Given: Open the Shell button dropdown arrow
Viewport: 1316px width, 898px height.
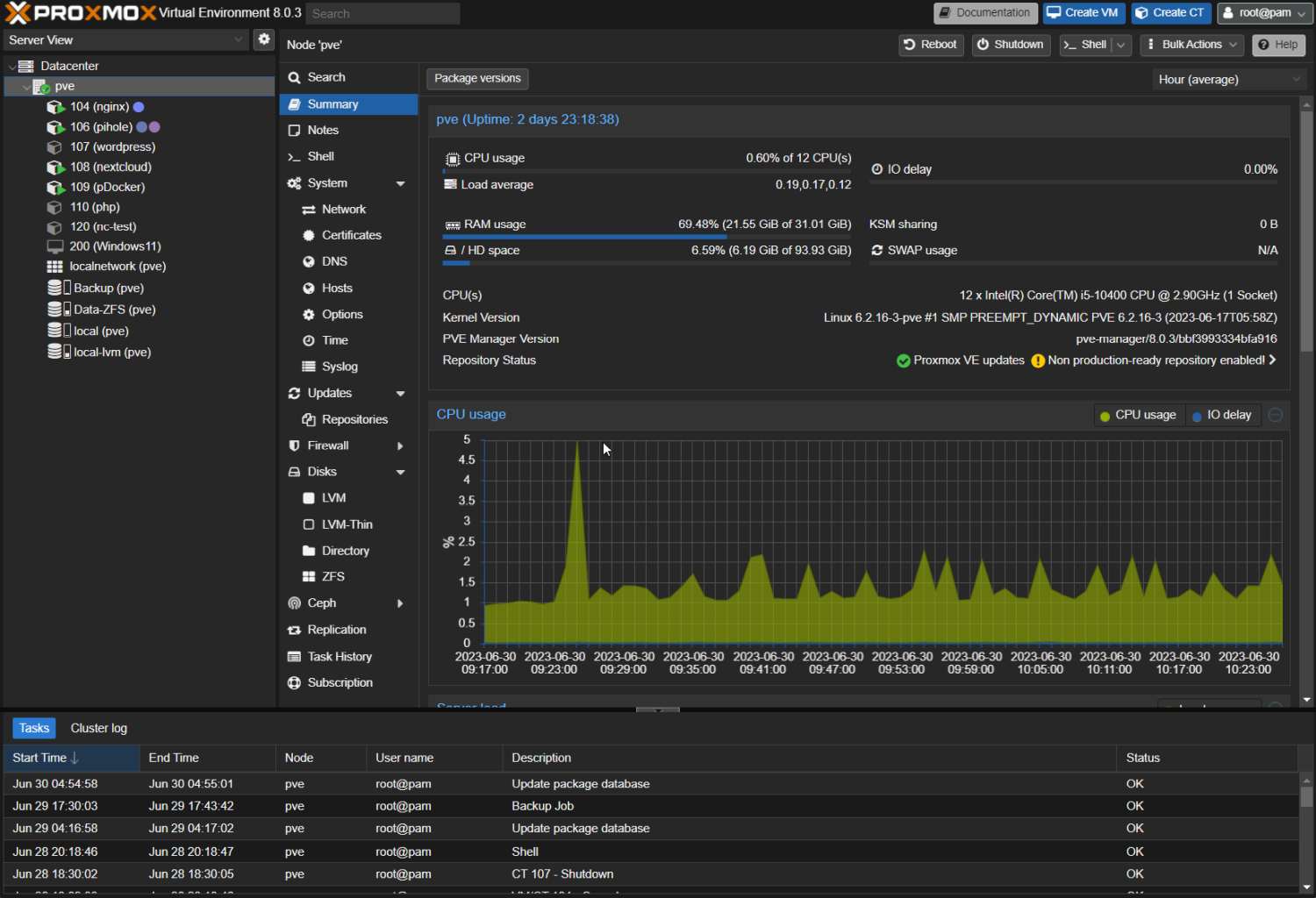Looking at the screenshot, I should pyautogui.click(x=1121, y=45).
